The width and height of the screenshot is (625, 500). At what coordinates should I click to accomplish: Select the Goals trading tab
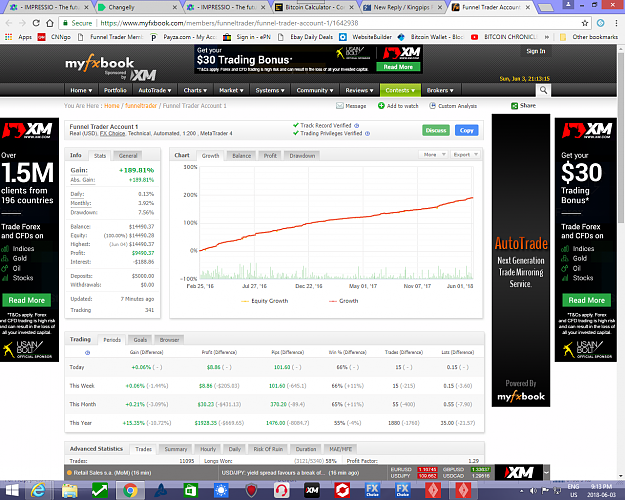click(140, 340)
